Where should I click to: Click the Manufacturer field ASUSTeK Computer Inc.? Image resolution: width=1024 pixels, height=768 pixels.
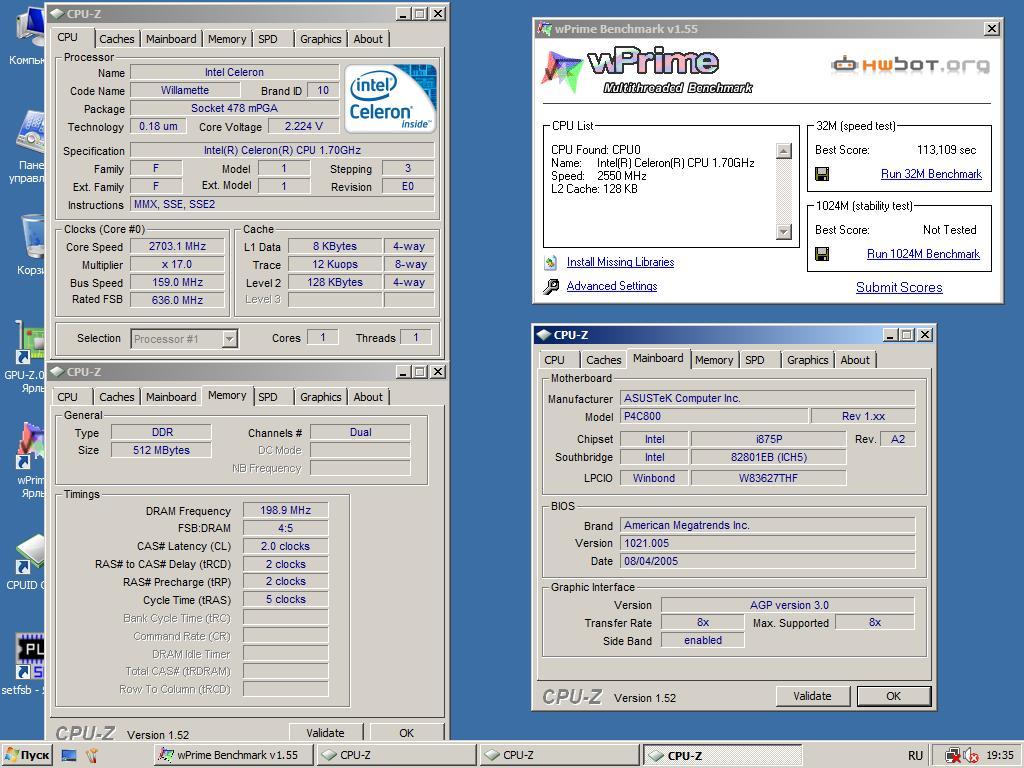[x=767, y=398]
